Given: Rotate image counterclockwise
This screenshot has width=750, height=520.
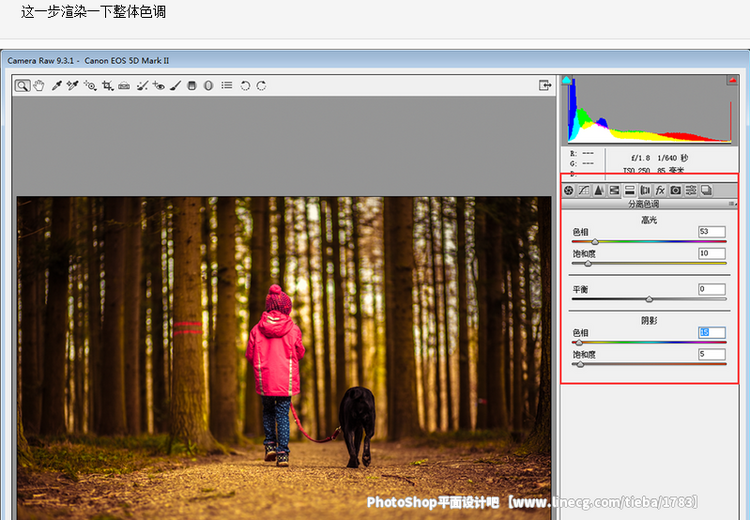Looking at the screenshot, I should point(245,86).
